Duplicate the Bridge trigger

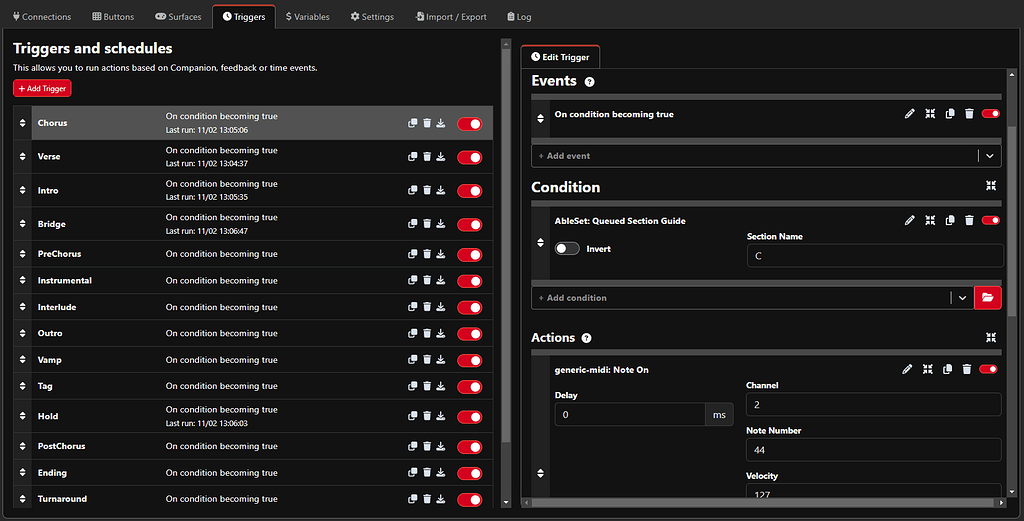point(412,224)
